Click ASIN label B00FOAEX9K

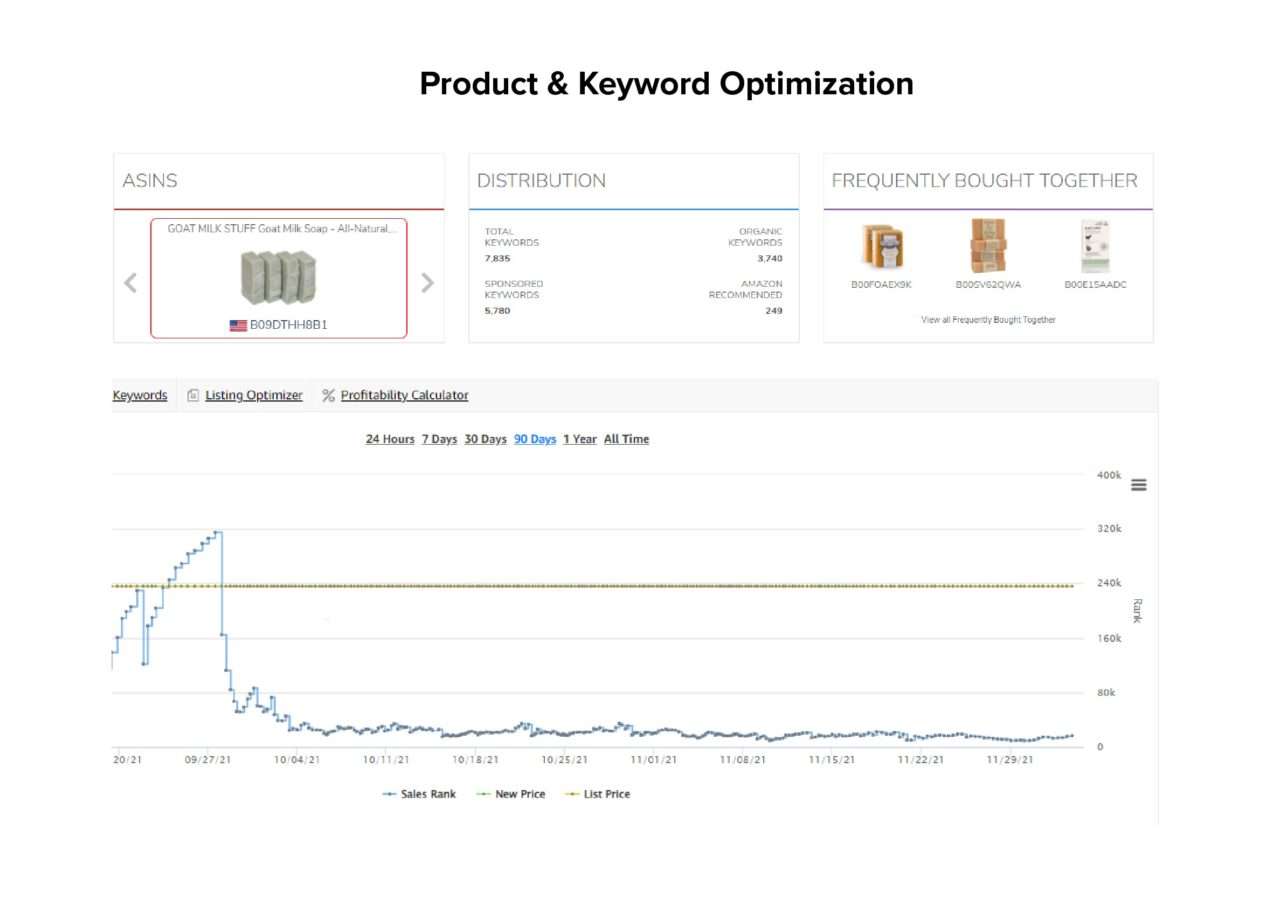[x=881, y=285]
